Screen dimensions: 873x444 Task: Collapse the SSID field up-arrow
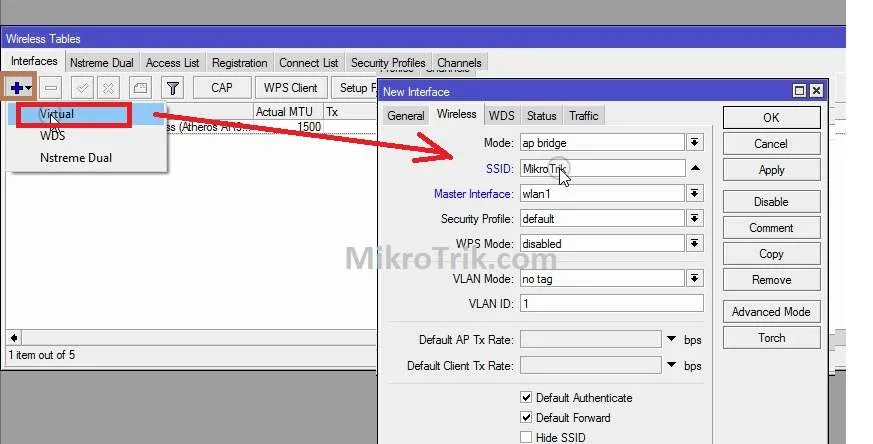coord(696,168)
